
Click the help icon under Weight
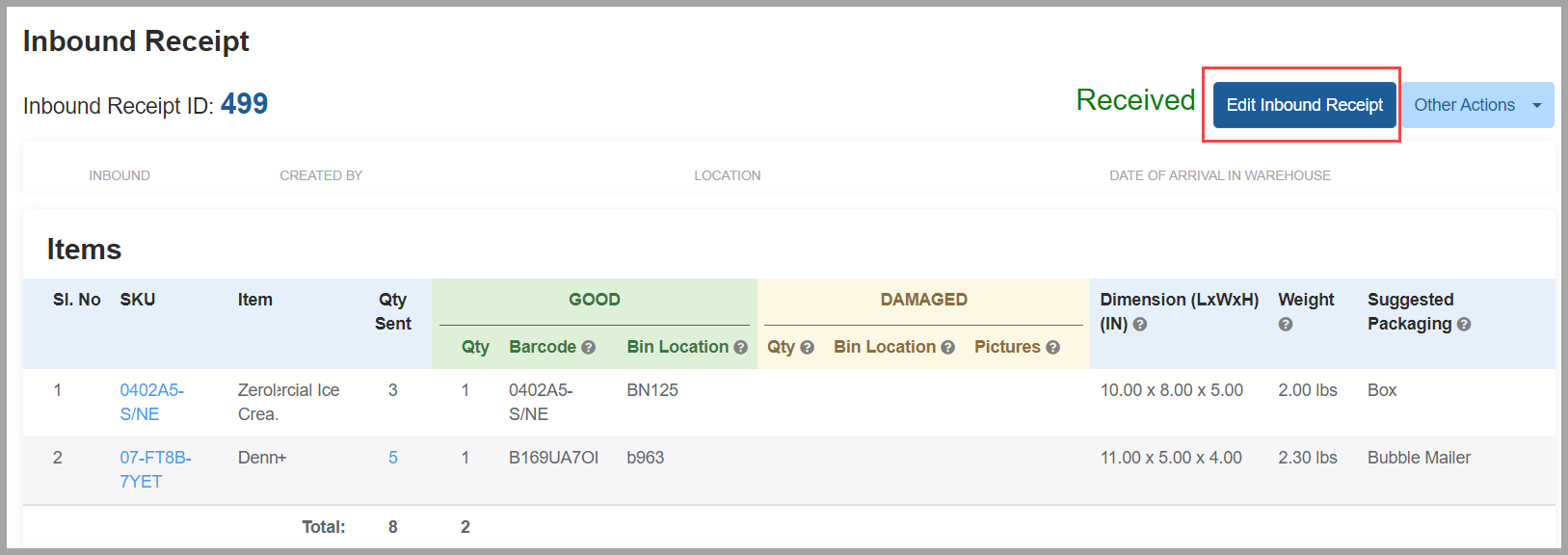click(1285, 325)
